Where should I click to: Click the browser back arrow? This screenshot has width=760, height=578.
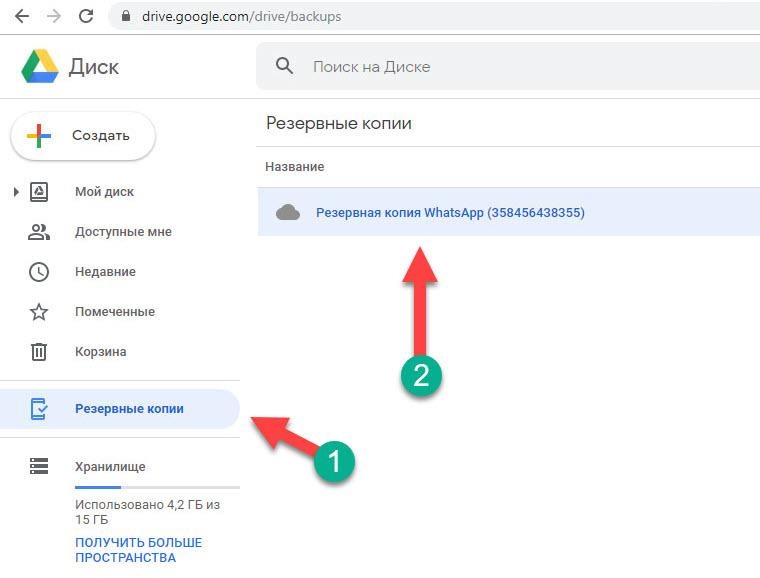(x=22, y=16)
